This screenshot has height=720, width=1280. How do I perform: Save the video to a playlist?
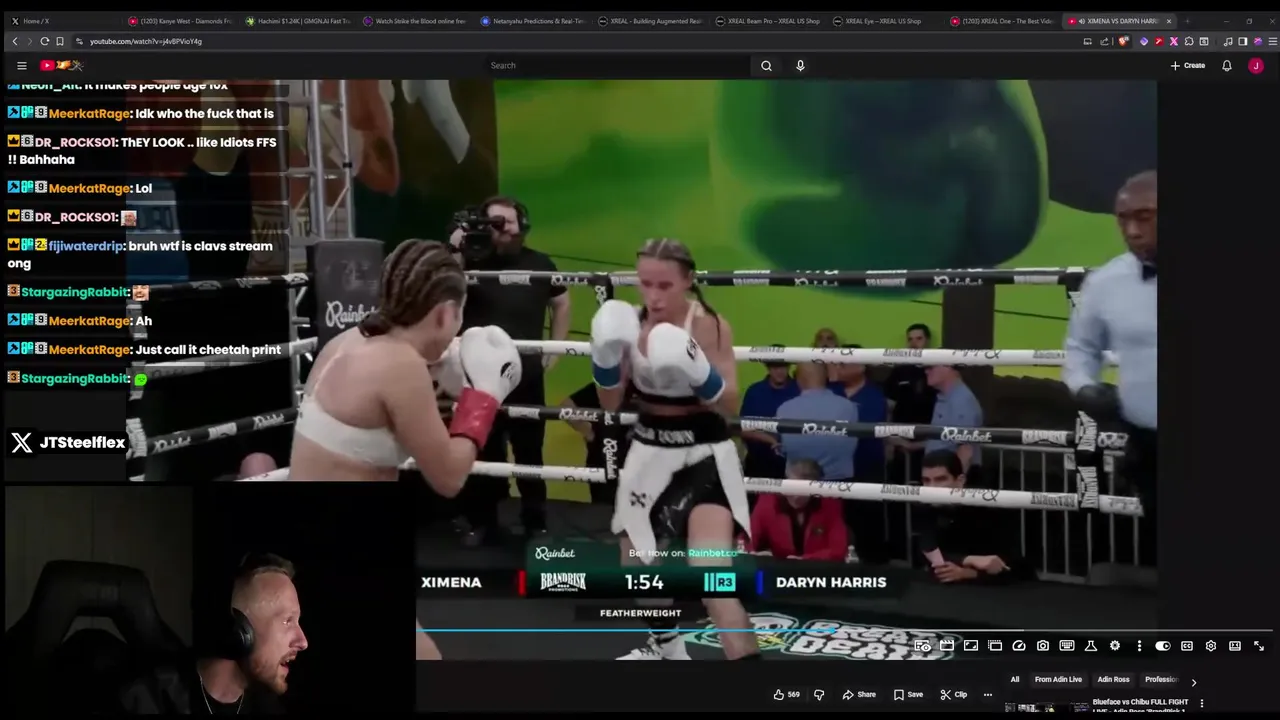908,694
